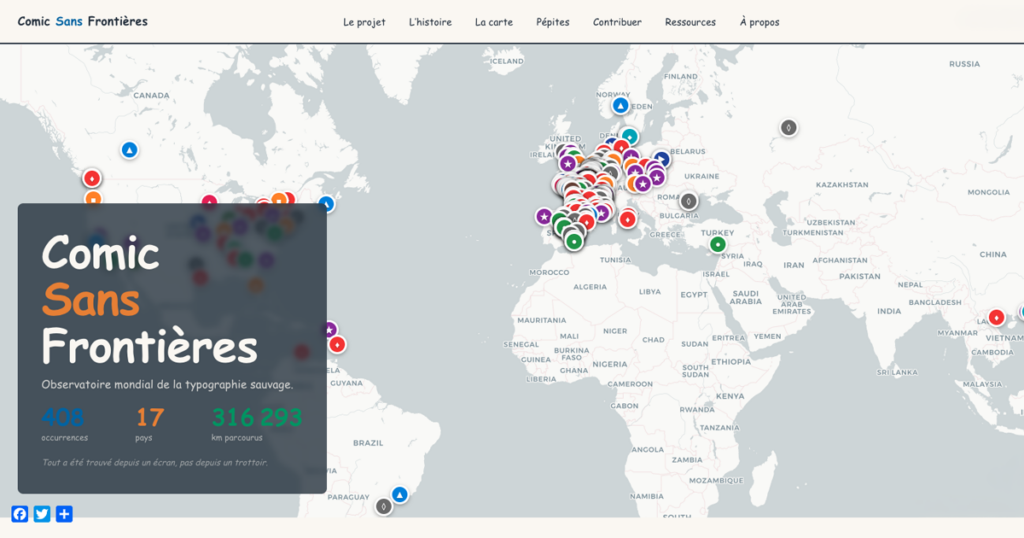Open the Le projet menu item
Image resolution: width=1024 pixels, height=538 pixels.
click(x=364, y=22)
